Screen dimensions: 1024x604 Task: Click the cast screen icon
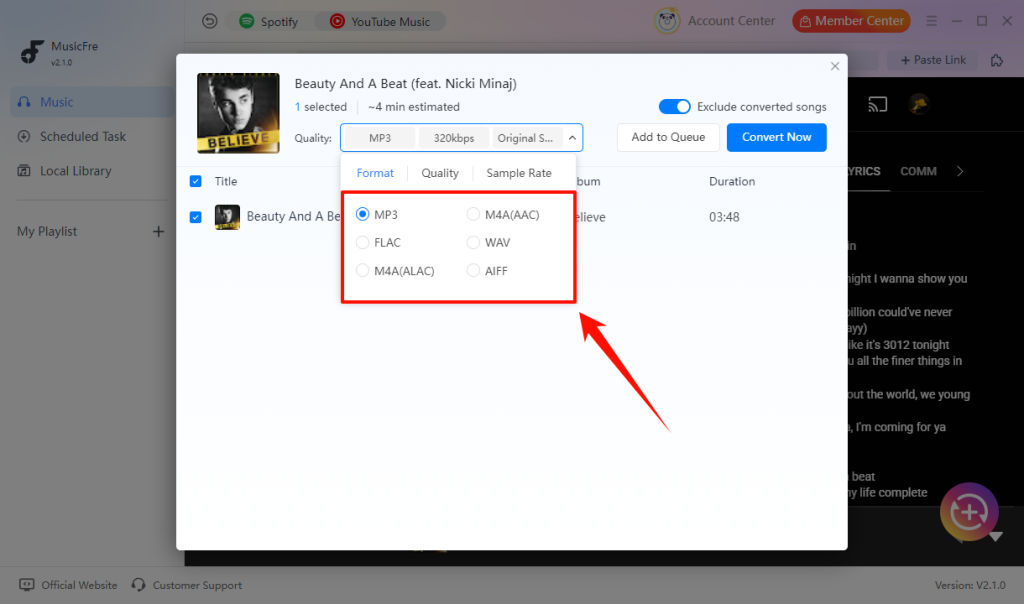coord(877,104)
